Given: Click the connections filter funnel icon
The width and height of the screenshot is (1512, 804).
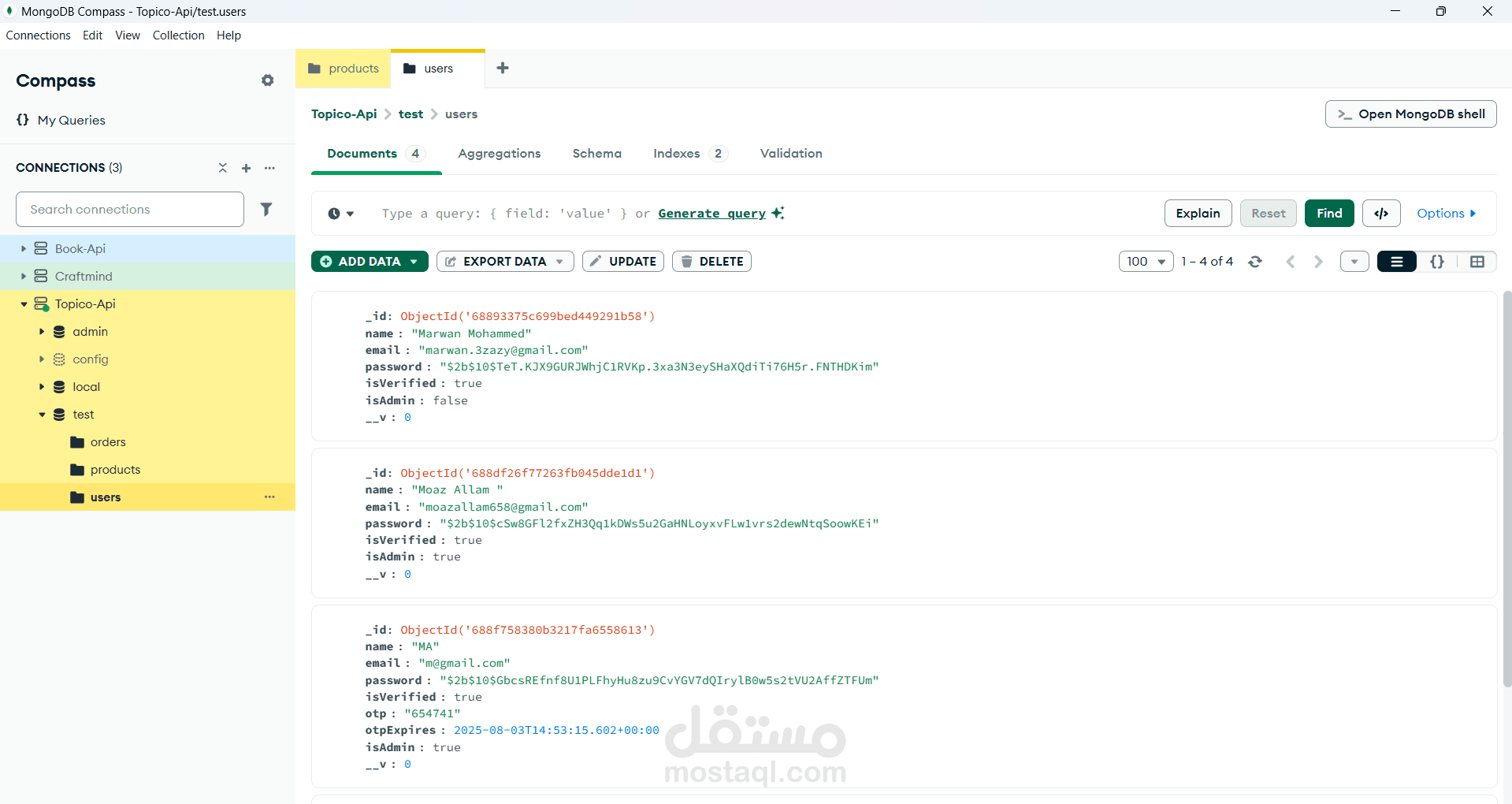Looking at the screenshot, I should pyautogui.click(x=266, y=209).
